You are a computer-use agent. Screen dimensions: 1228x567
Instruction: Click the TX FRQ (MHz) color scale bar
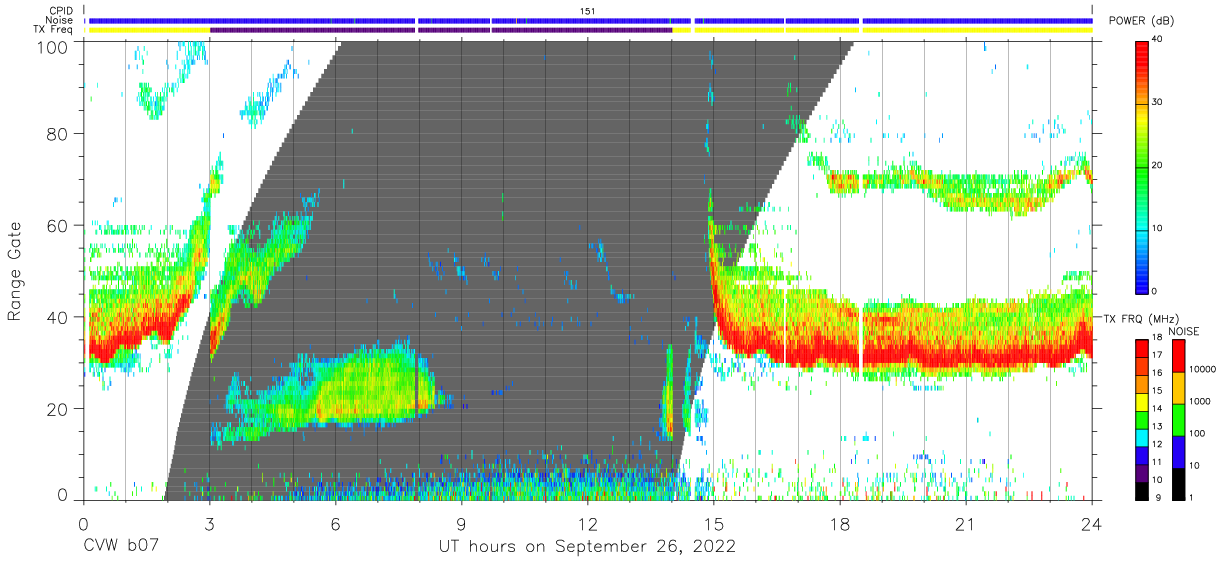(x=1141, y=419)
